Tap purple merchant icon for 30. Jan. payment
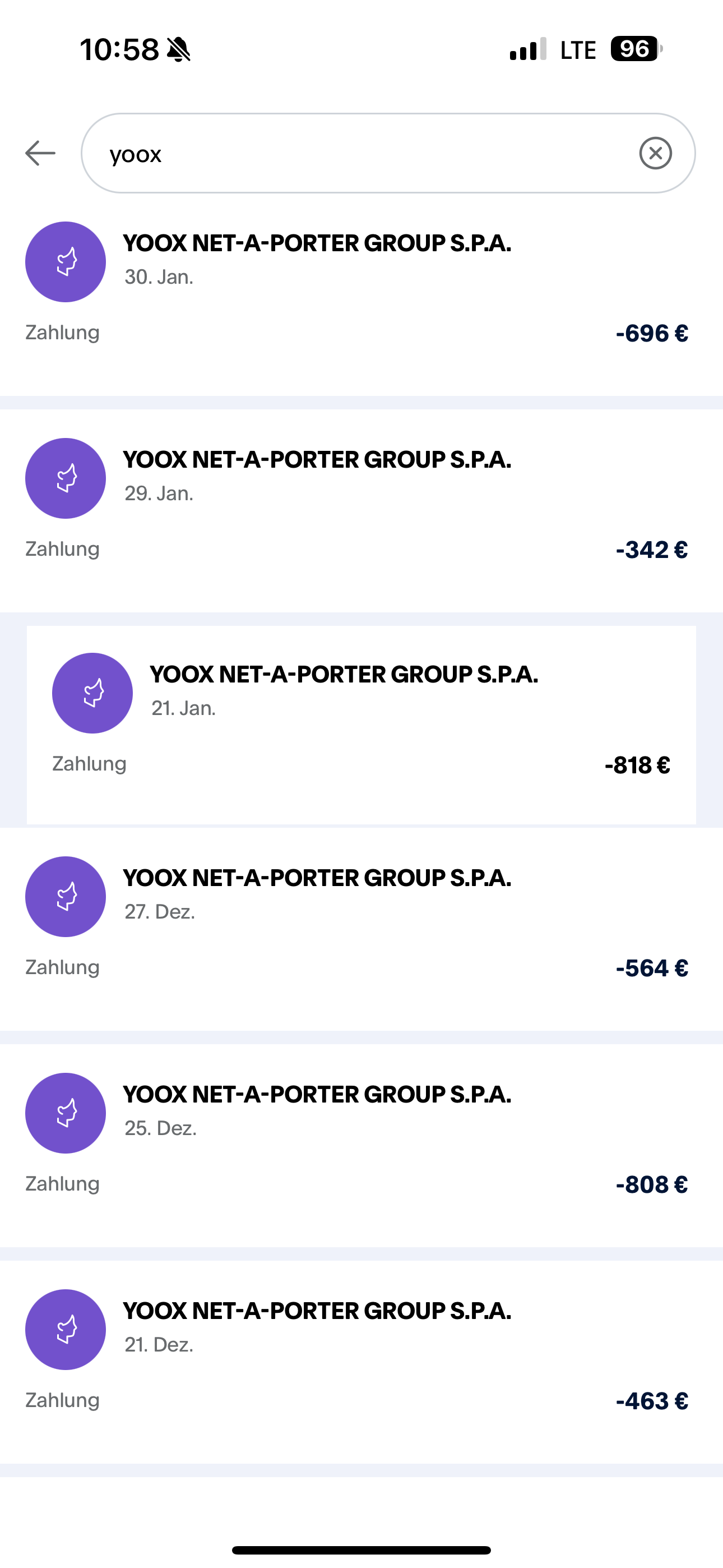The width and height of the screenshot is (723, 1568). click(x=66, y=262)
